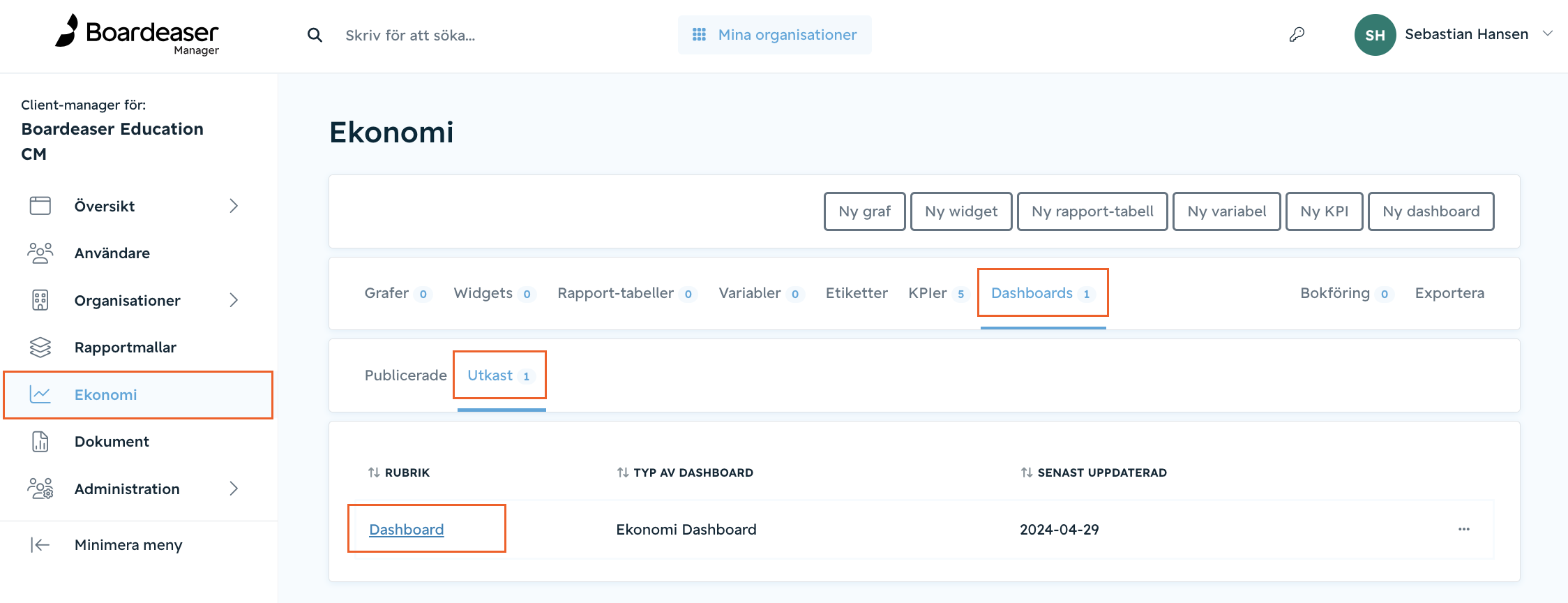Screen dimensions: 1568x603
Task: Switch to the Grafer tab
Action: [x=398, y=293]
